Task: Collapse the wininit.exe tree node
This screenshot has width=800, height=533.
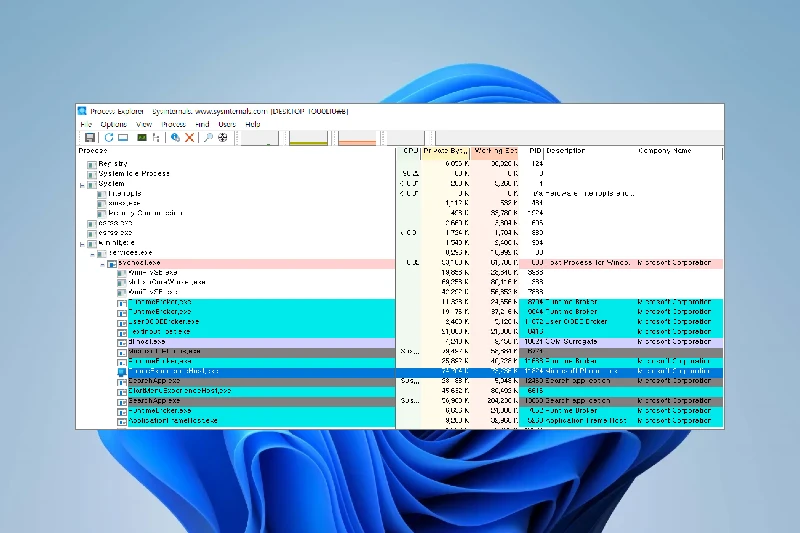Action: (x=82, y=244)
